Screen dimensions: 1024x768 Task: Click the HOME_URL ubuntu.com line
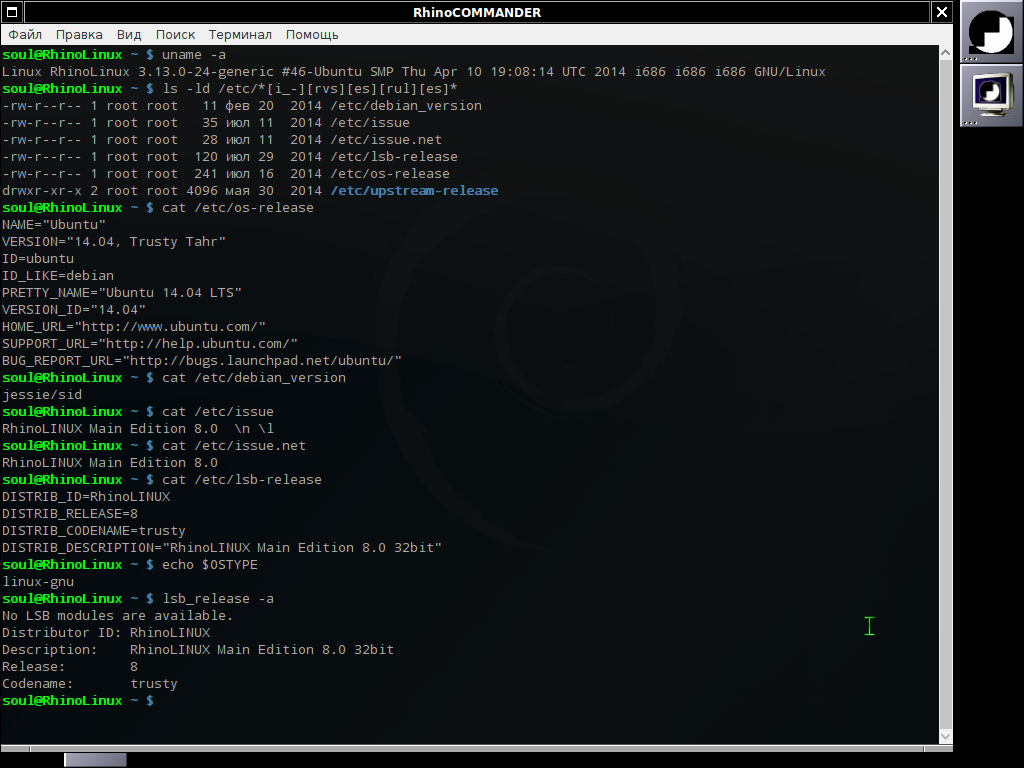coord(134,327)
